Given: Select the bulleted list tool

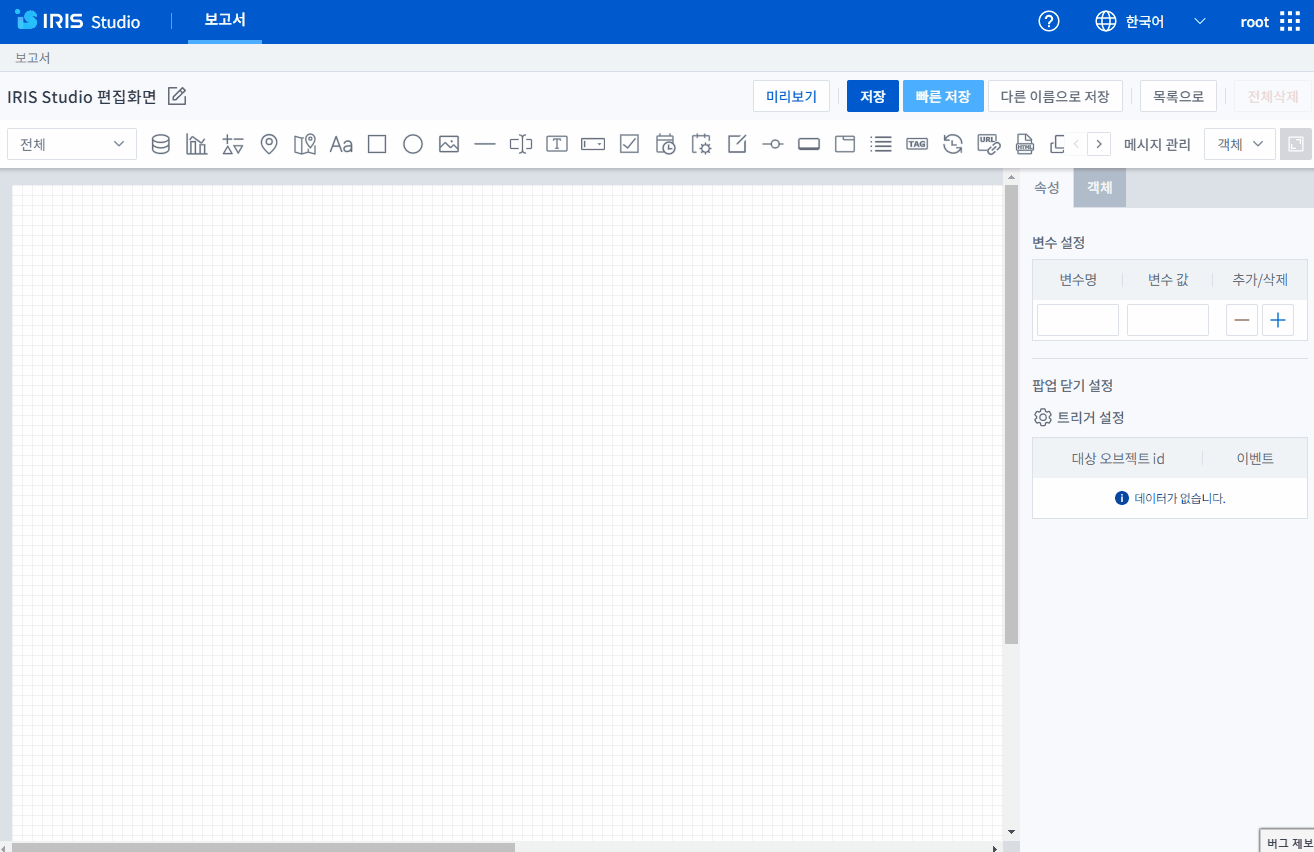Looking at the screenshot, I should pos(881,144).
